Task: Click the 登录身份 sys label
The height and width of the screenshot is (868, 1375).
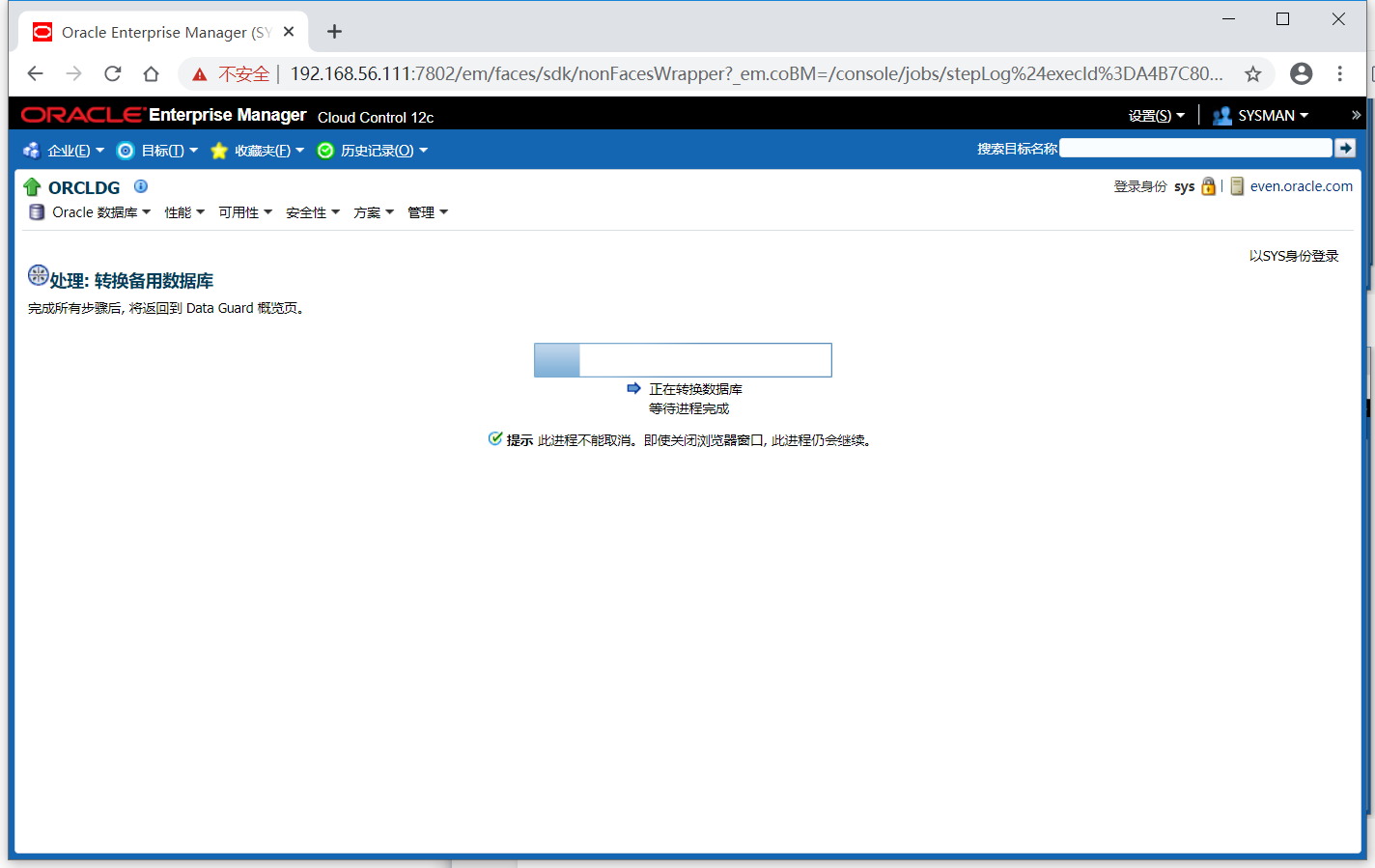Action: [1154, 186]
